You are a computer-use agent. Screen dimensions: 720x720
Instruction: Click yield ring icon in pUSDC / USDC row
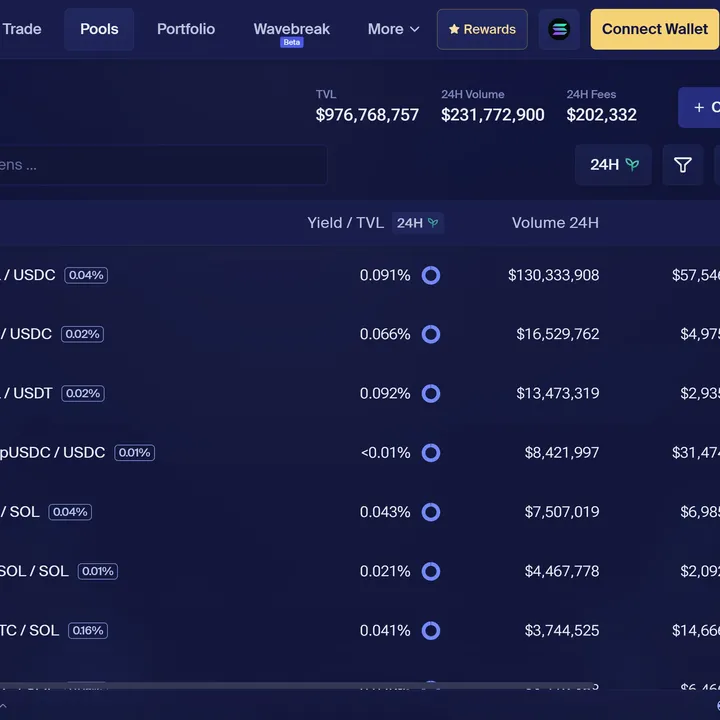point(431,453)
